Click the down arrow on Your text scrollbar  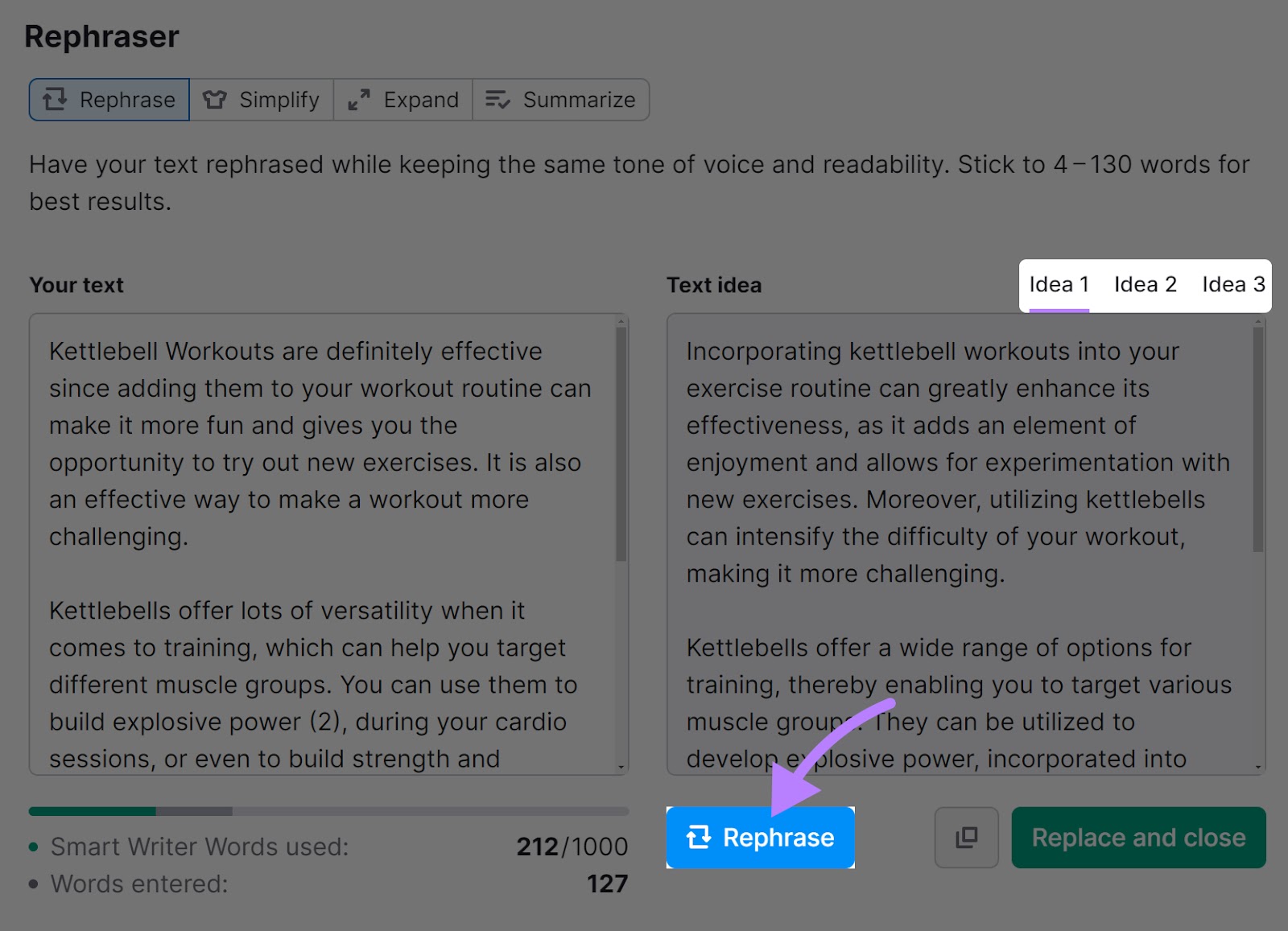coord(620,764)
